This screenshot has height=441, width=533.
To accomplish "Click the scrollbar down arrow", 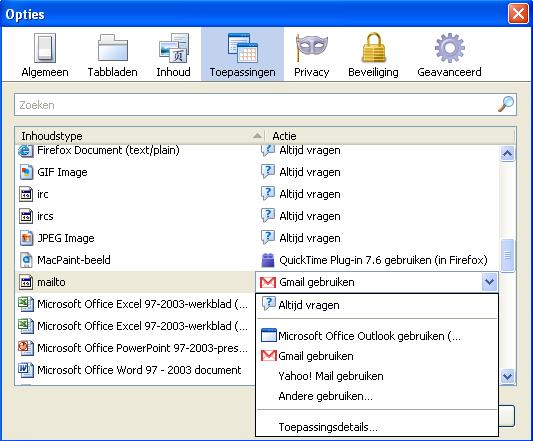I will (x=508, y=376).
